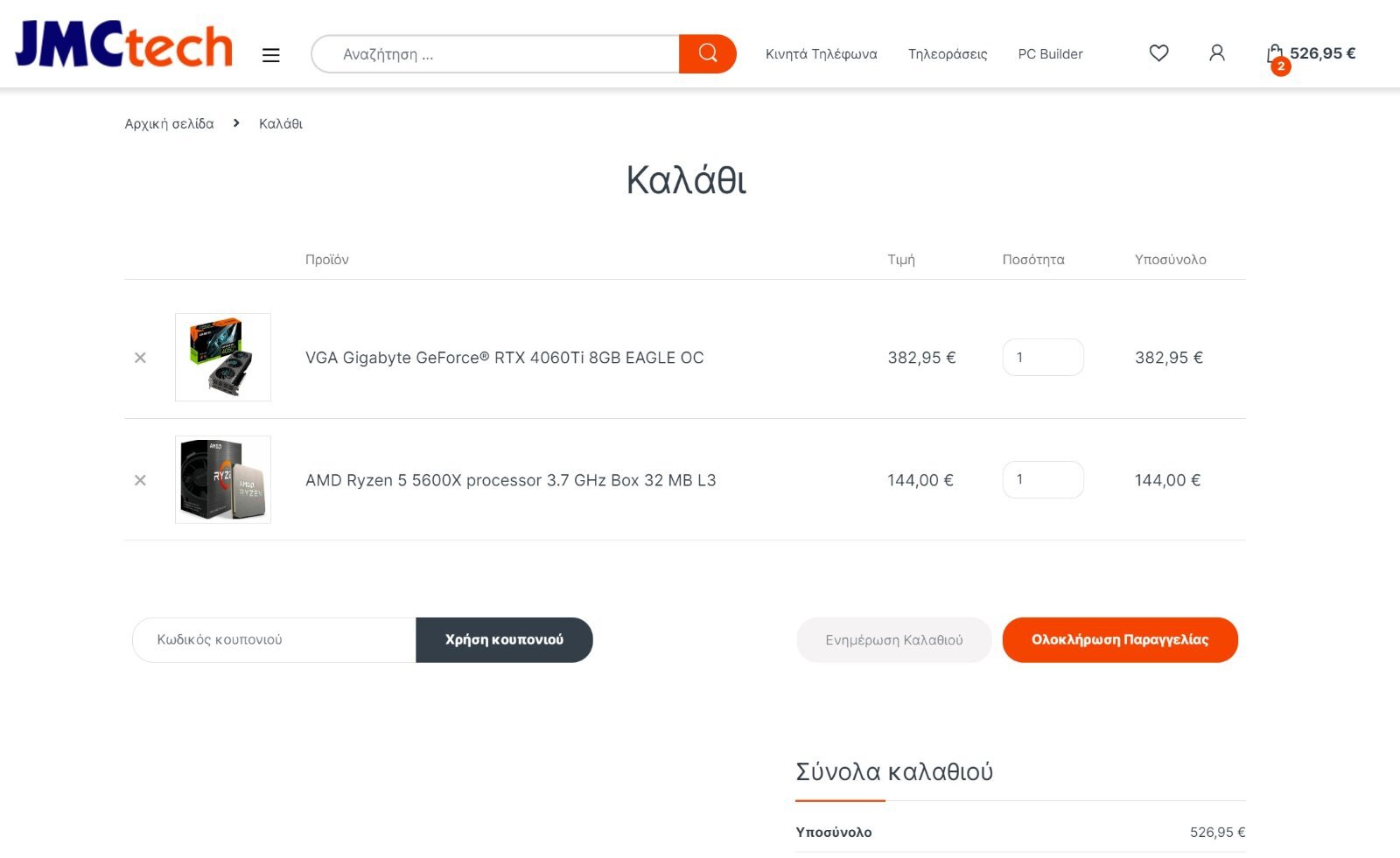The width and height of the screenshot is (1400, 858).
Task: Click quantity field for RTX 4060Ti
Action: point(1043,357)
